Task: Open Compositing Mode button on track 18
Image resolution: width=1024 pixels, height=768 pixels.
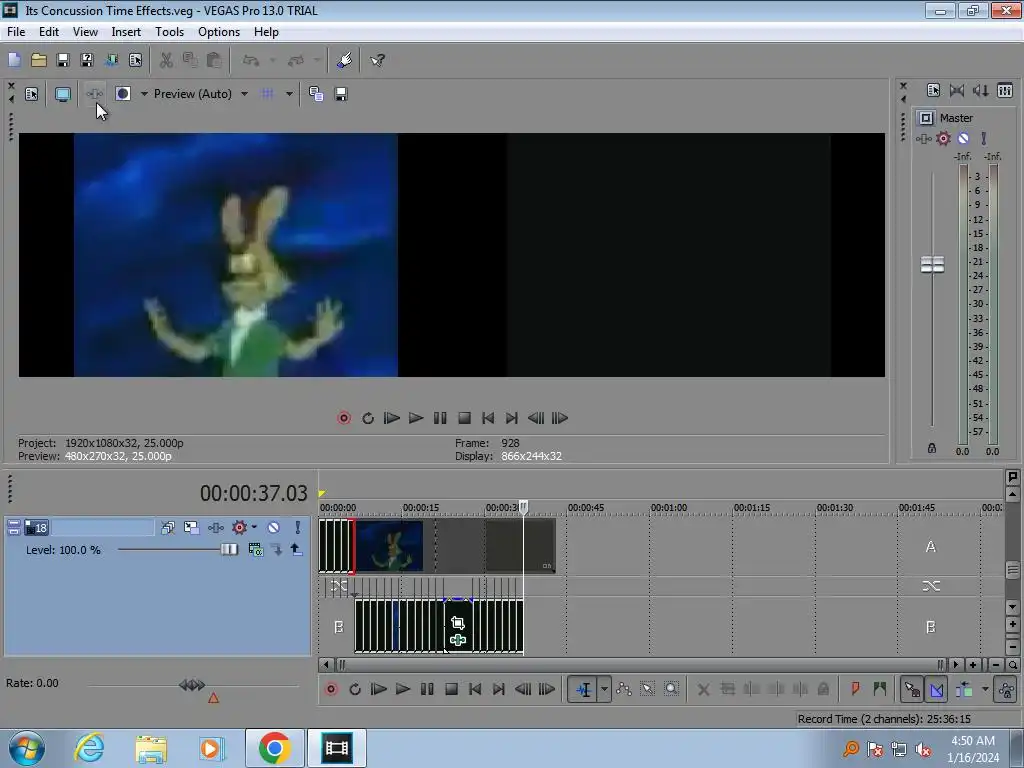Action: point(255,550)
